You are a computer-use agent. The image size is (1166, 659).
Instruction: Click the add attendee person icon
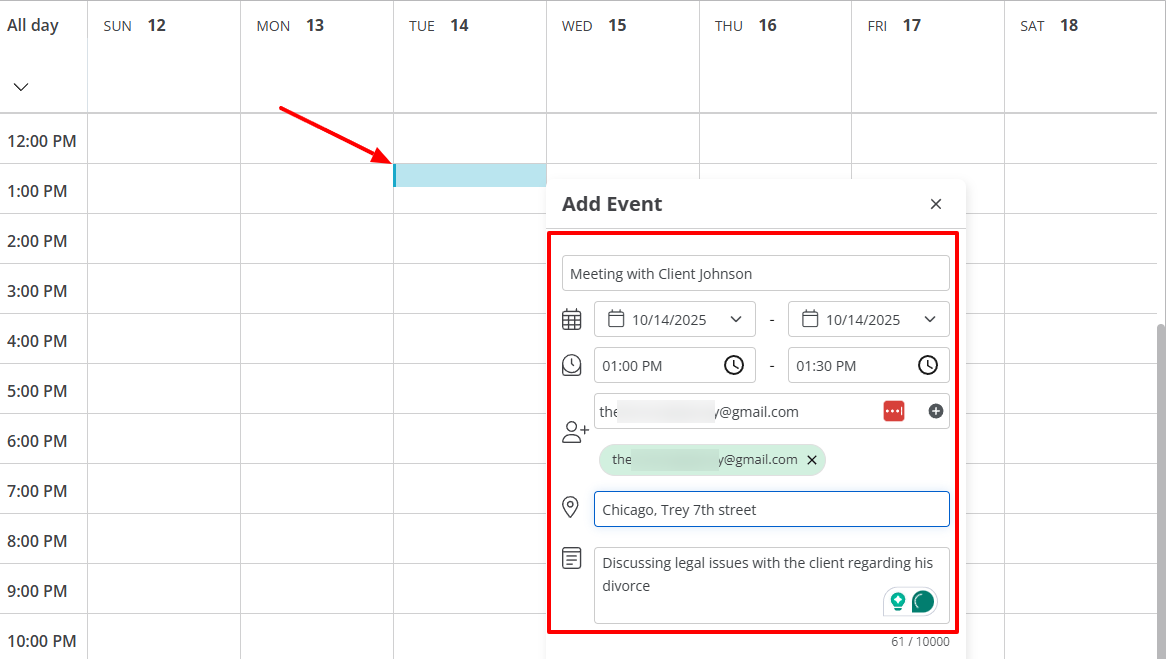(x=574, y=431)
